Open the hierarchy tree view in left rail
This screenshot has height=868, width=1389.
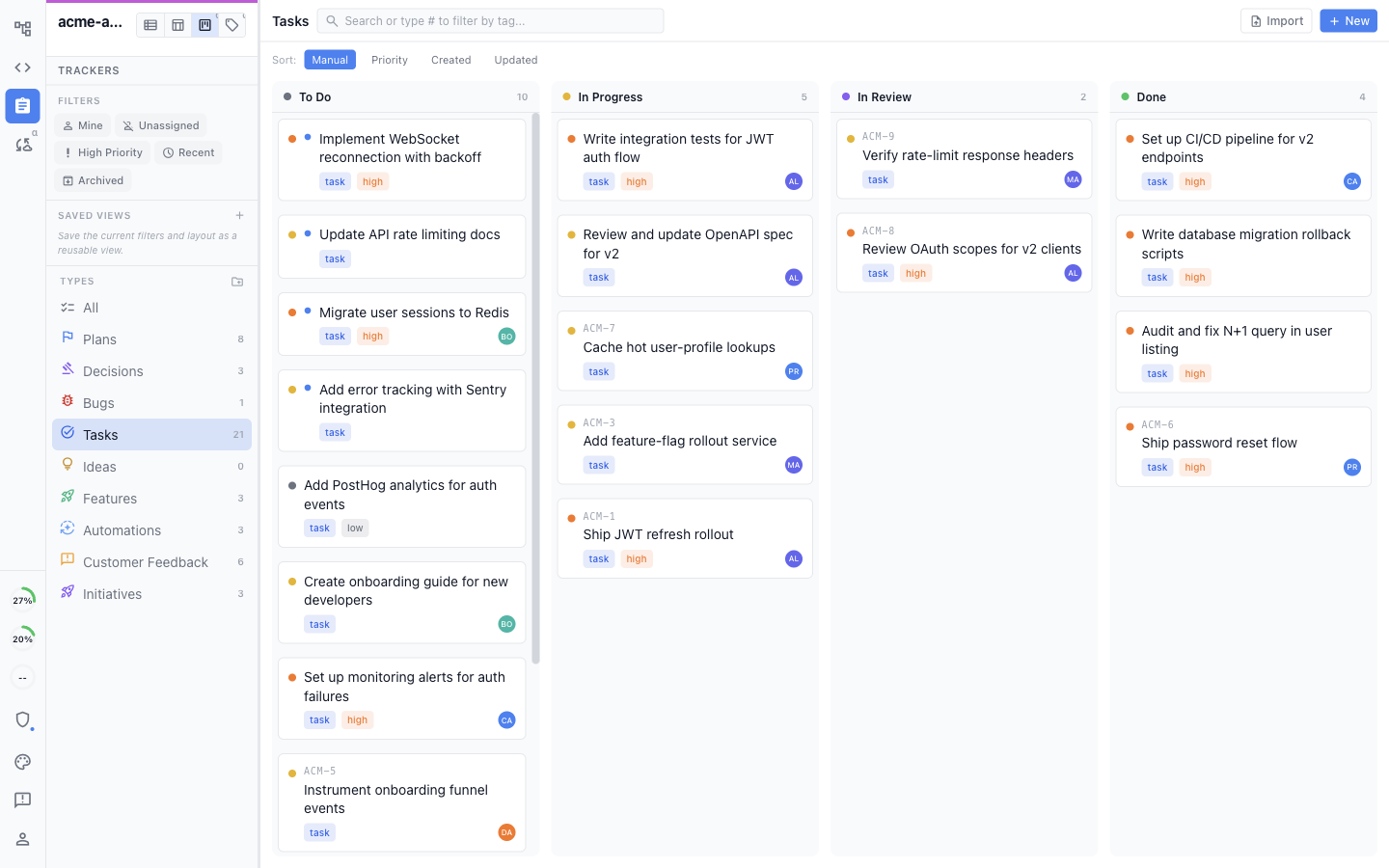tap(22, 29)
